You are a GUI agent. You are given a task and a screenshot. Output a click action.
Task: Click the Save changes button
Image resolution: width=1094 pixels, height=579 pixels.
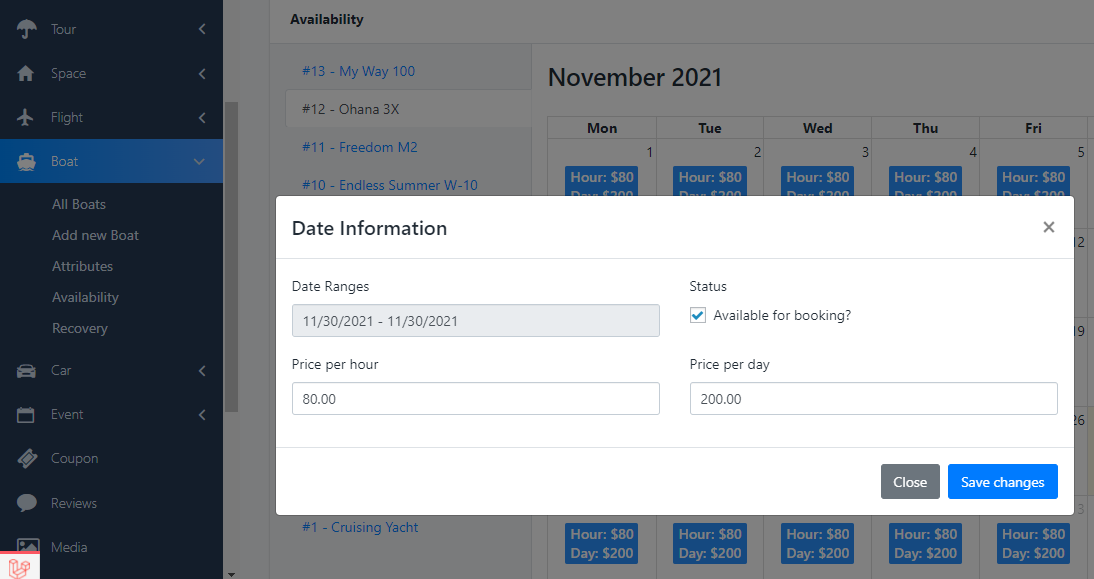click(x=1002, y=482)
